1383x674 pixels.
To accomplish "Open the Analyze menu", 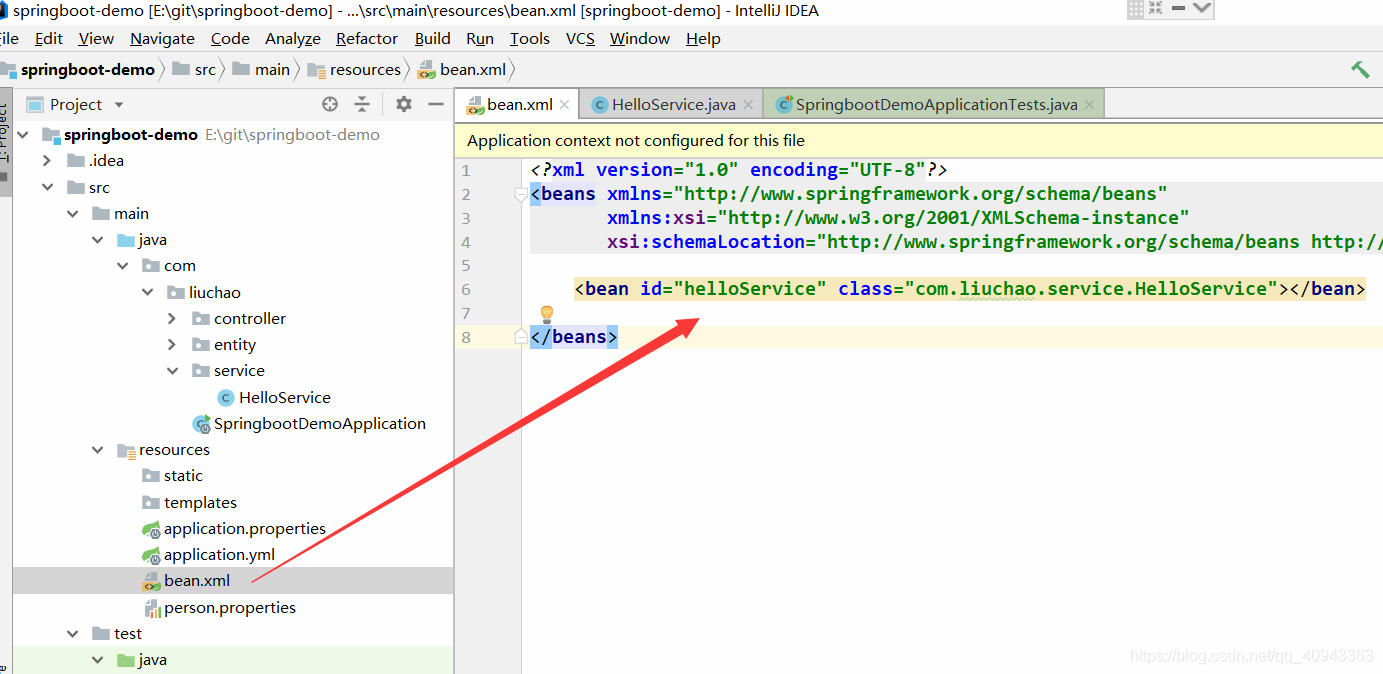I will click(x=293, y=38).
